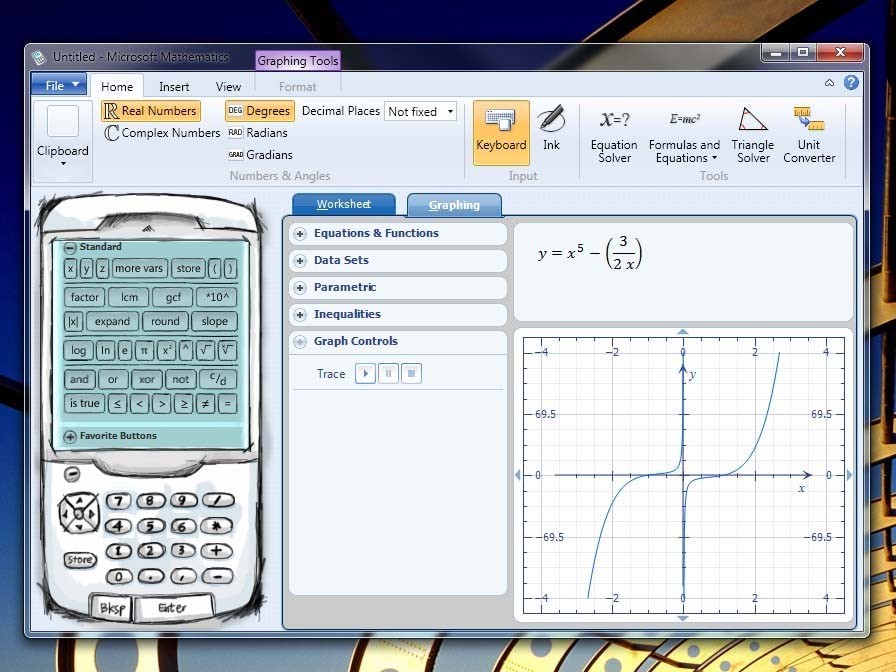Image resolution: width=896 pixels, height=672 pixels.
Task: Click the slope button
Action: click(x=214, y=321)
